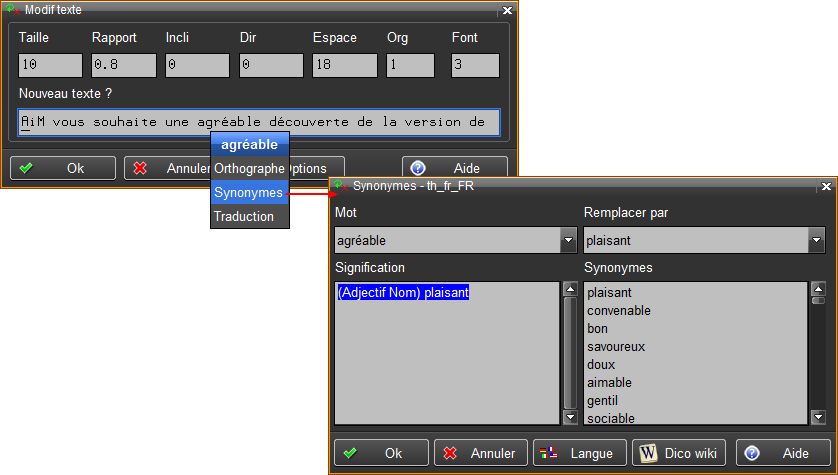The width and height of the screenshot is (838, 475).
Task: Choose Traduction from the context menu
Action: (244, 216)
